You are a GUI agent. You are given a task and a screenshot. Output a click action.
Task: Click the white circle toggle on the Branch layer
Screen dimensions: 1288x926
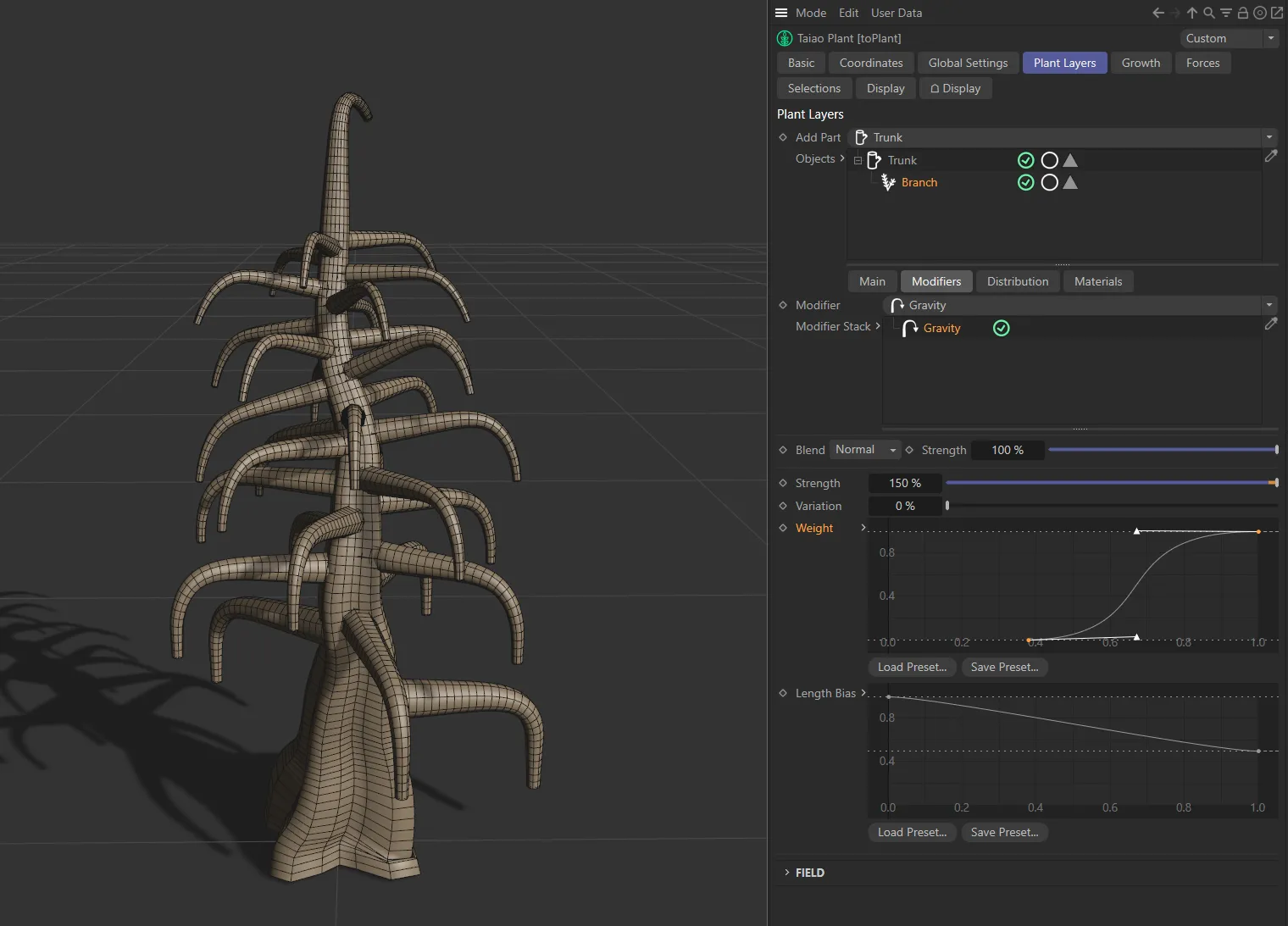point(1049,182)
